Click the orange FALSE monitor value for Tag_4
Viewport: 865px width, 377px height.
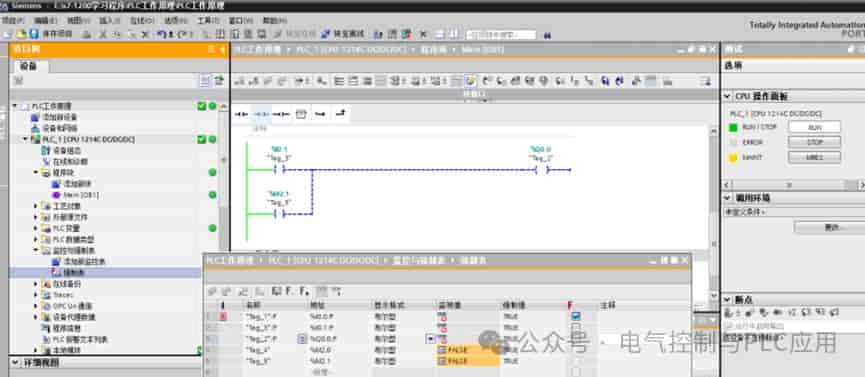[468, 350]
